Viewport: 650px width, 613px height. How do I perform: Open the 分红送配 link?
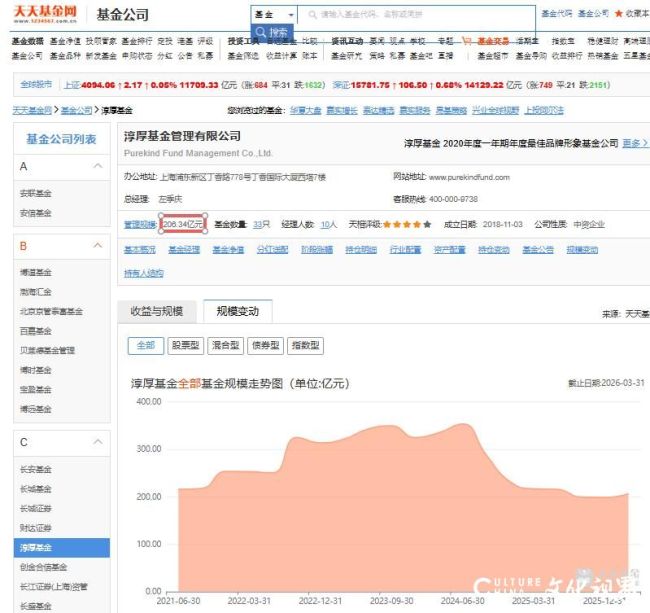point(272,250)
